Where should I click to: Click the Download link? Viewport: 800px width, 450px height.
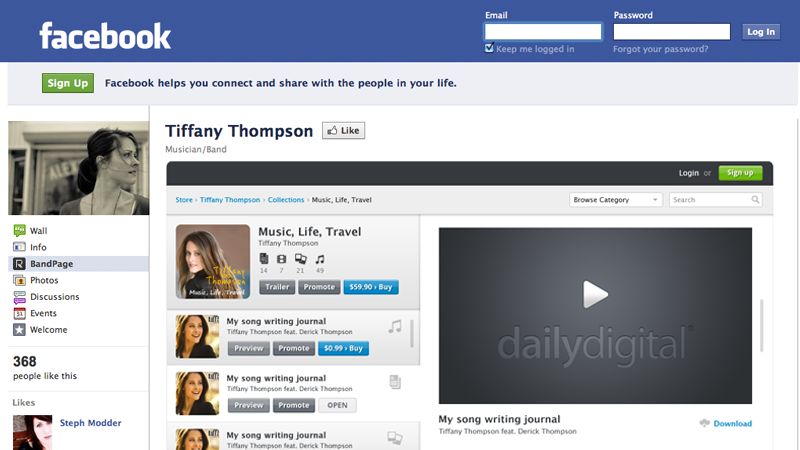(x=733, y=423)
